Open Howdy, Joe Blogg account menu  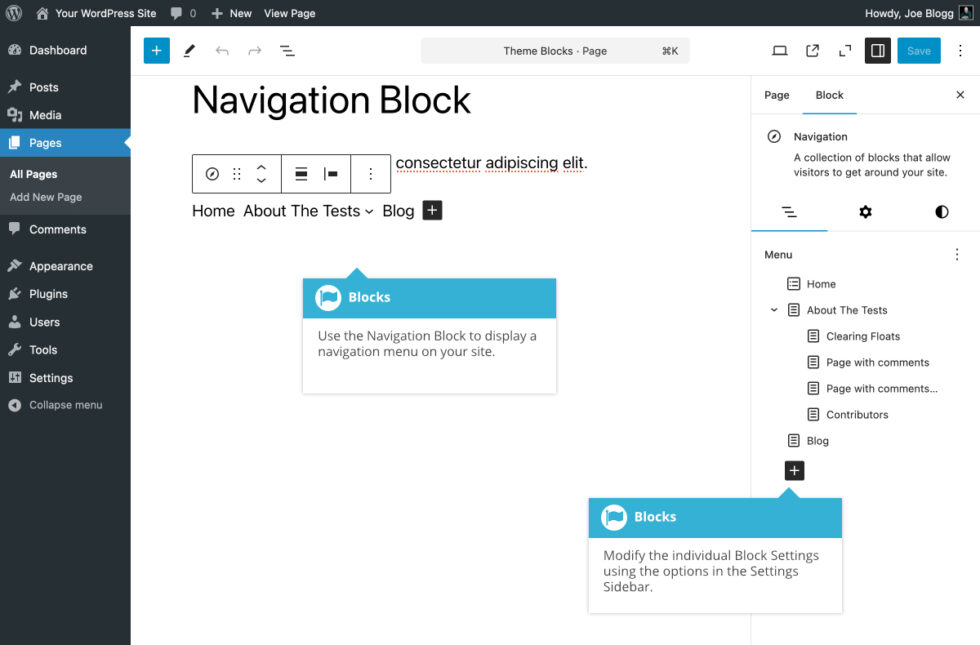pyautogui.click(x=919, y=13)
